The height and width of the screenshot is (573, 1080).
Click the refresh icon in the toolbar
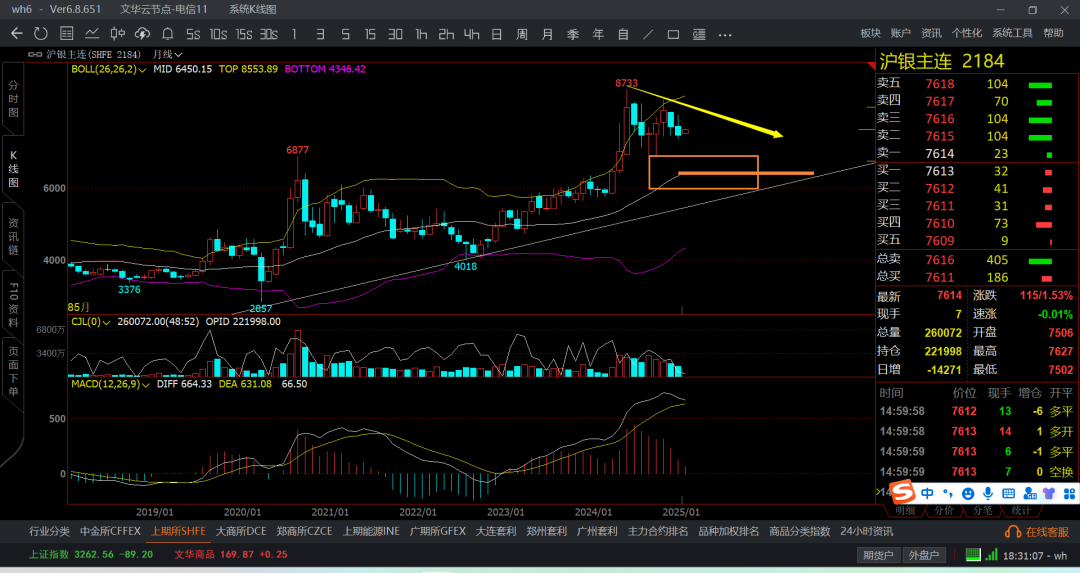coord(41,34)
